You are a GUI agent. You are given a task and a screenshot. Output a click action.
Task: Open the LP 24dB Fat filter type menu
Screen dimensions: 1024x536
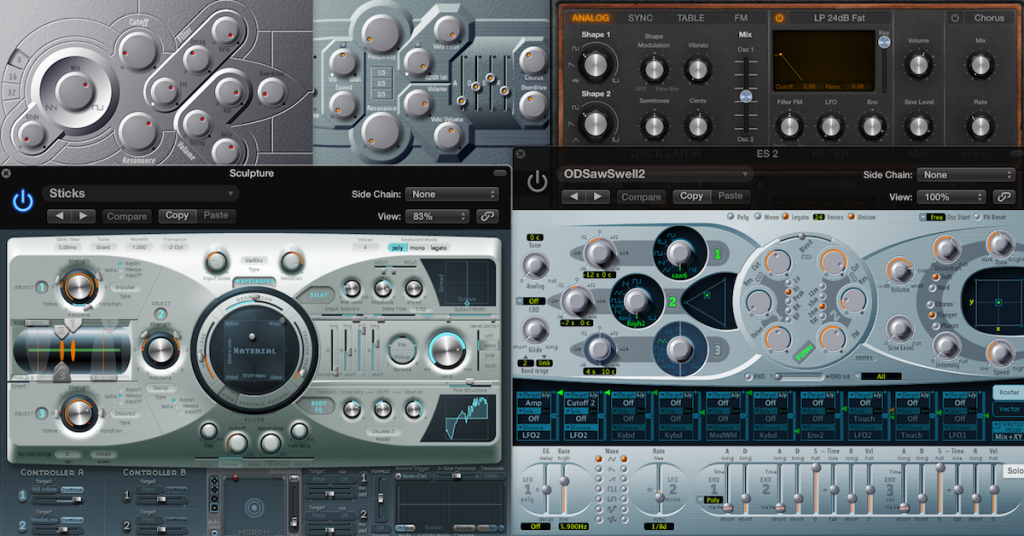(x=839, y=18)
